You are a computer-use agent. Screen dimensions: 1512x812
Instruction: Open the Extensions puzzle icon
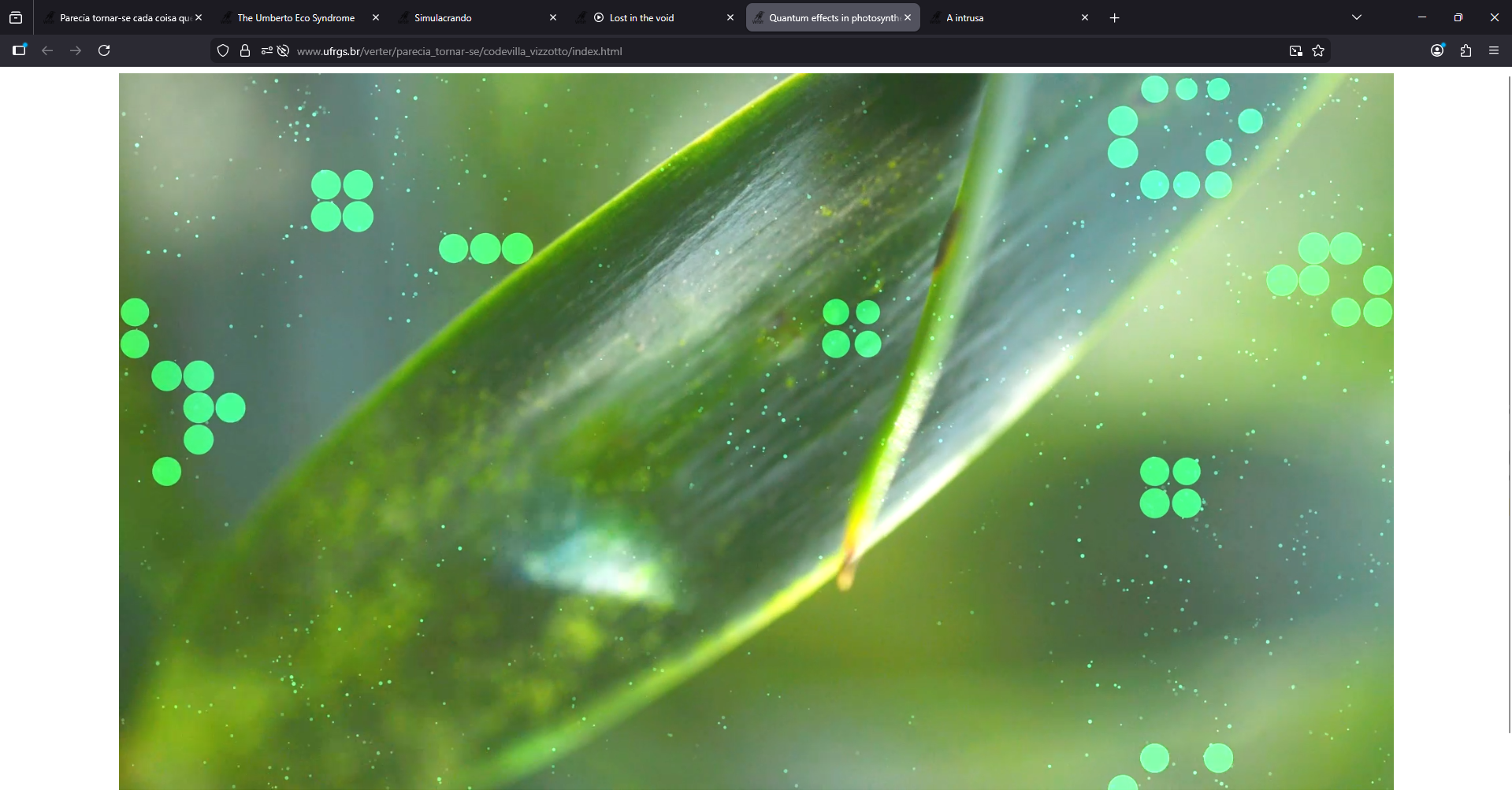[x=1466, y=50]
